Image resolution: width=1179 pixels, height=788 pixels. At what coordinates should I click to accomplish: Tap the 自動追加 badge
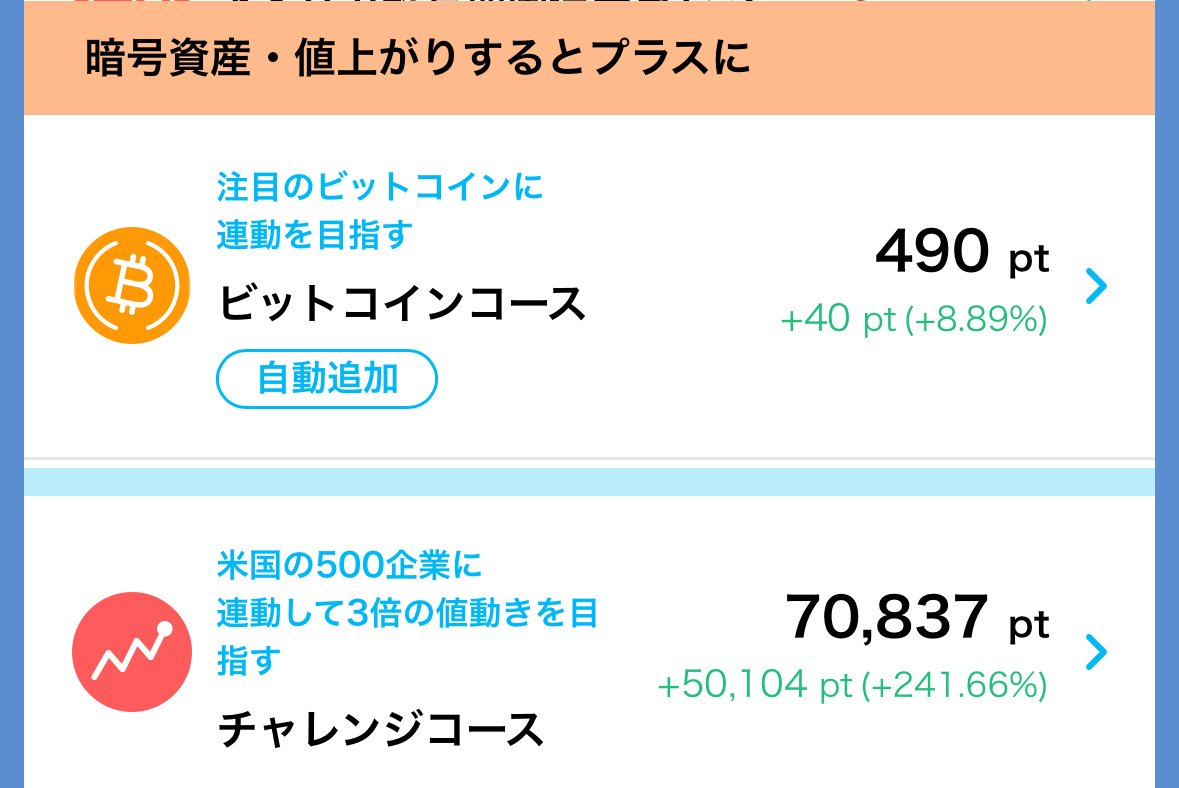pyautogui.click(x=326, y=378)
